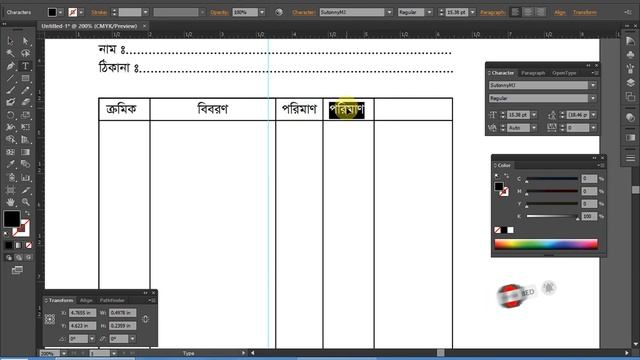
Task: Click the Transform link in control bar
Action: pyautogui.click(x=584, y=12)
